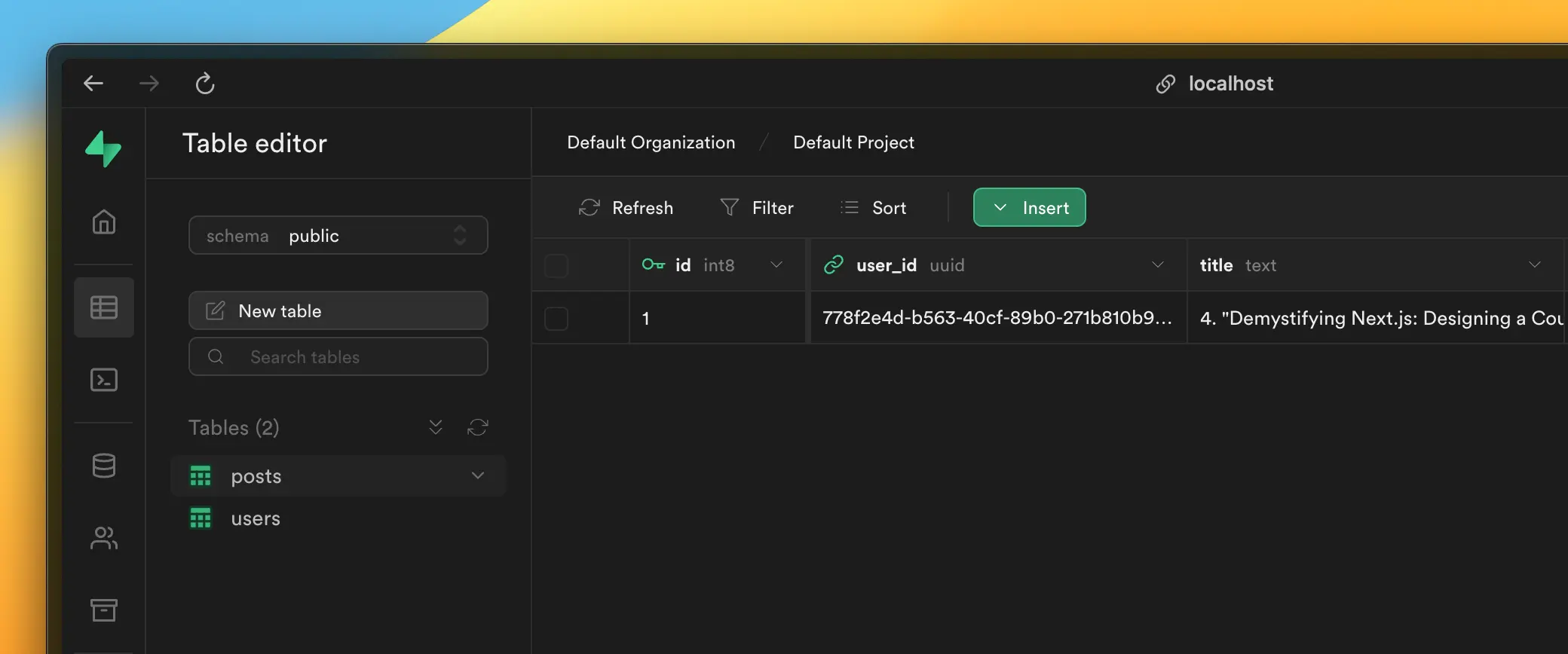Click the Supabase logo icon
The image size is (1568, 654).
pos(103,148)
